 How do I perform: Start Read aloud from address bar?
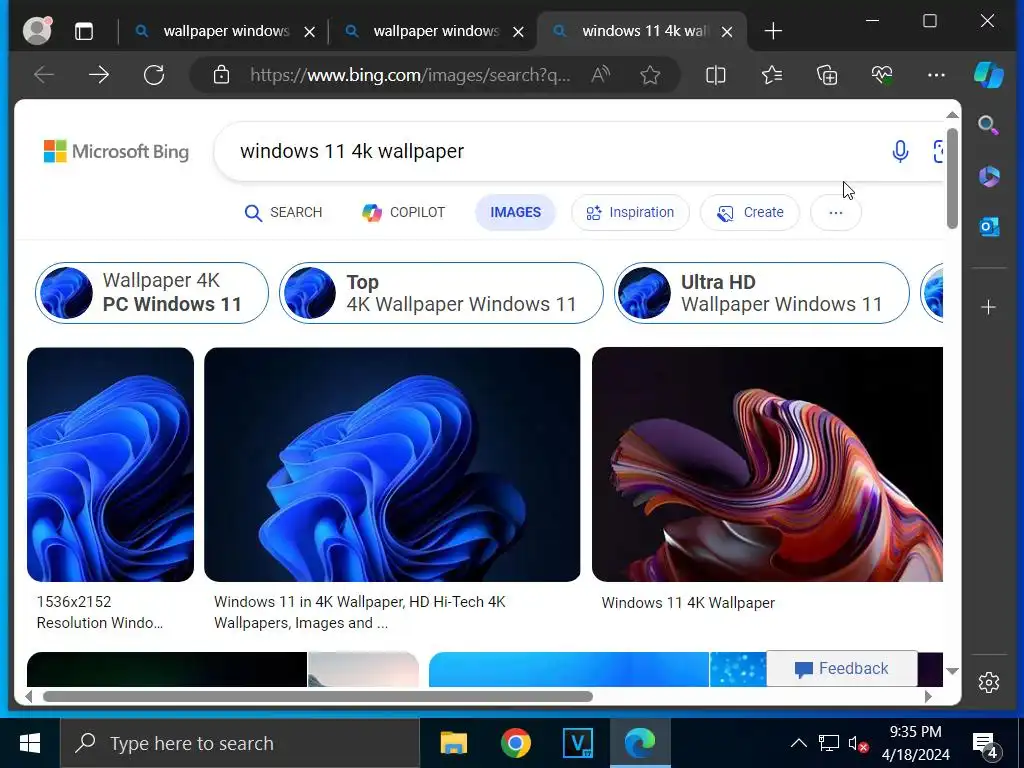tap(600, 75)
